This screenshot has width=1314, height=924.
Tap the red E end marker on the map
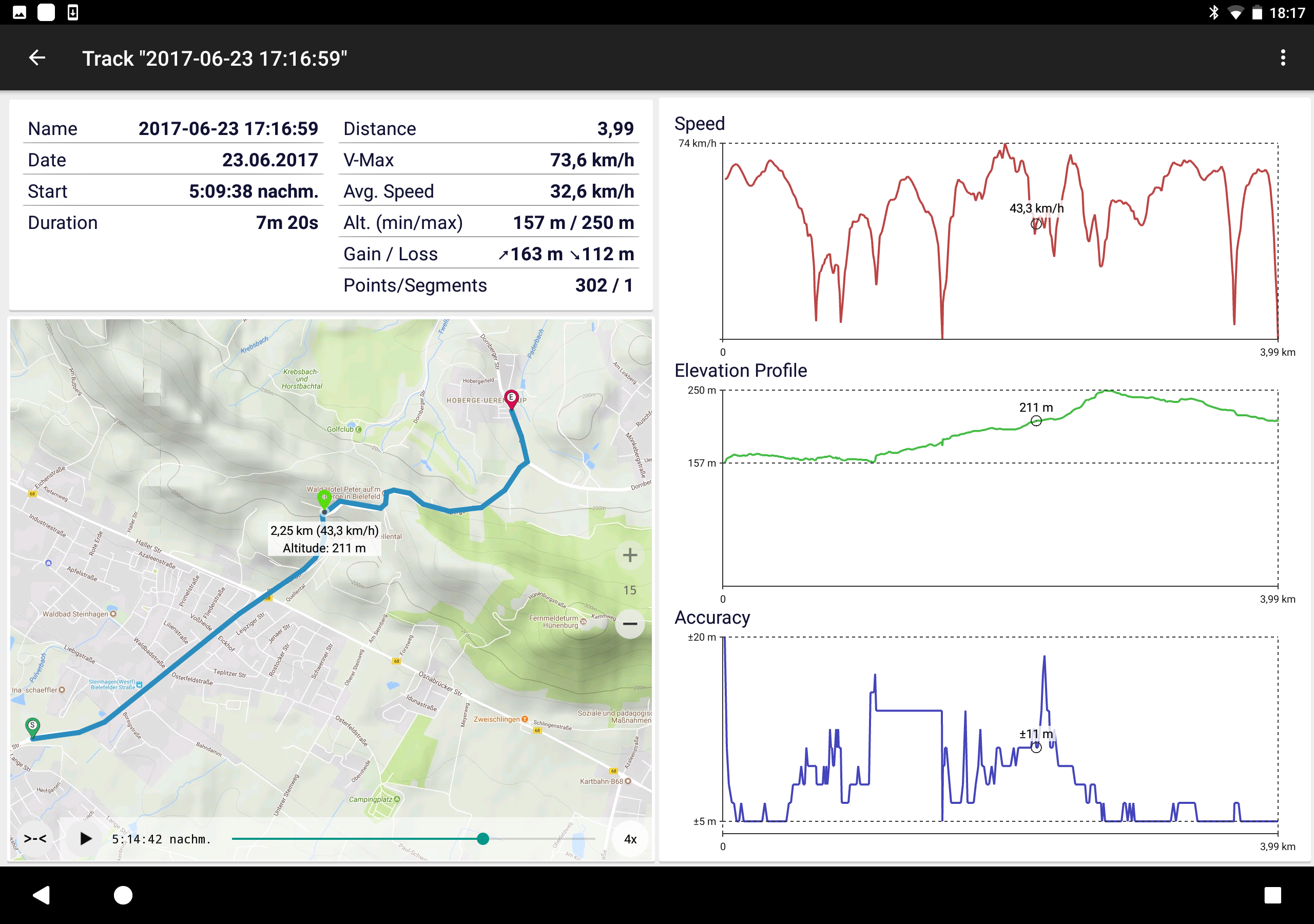511,398
